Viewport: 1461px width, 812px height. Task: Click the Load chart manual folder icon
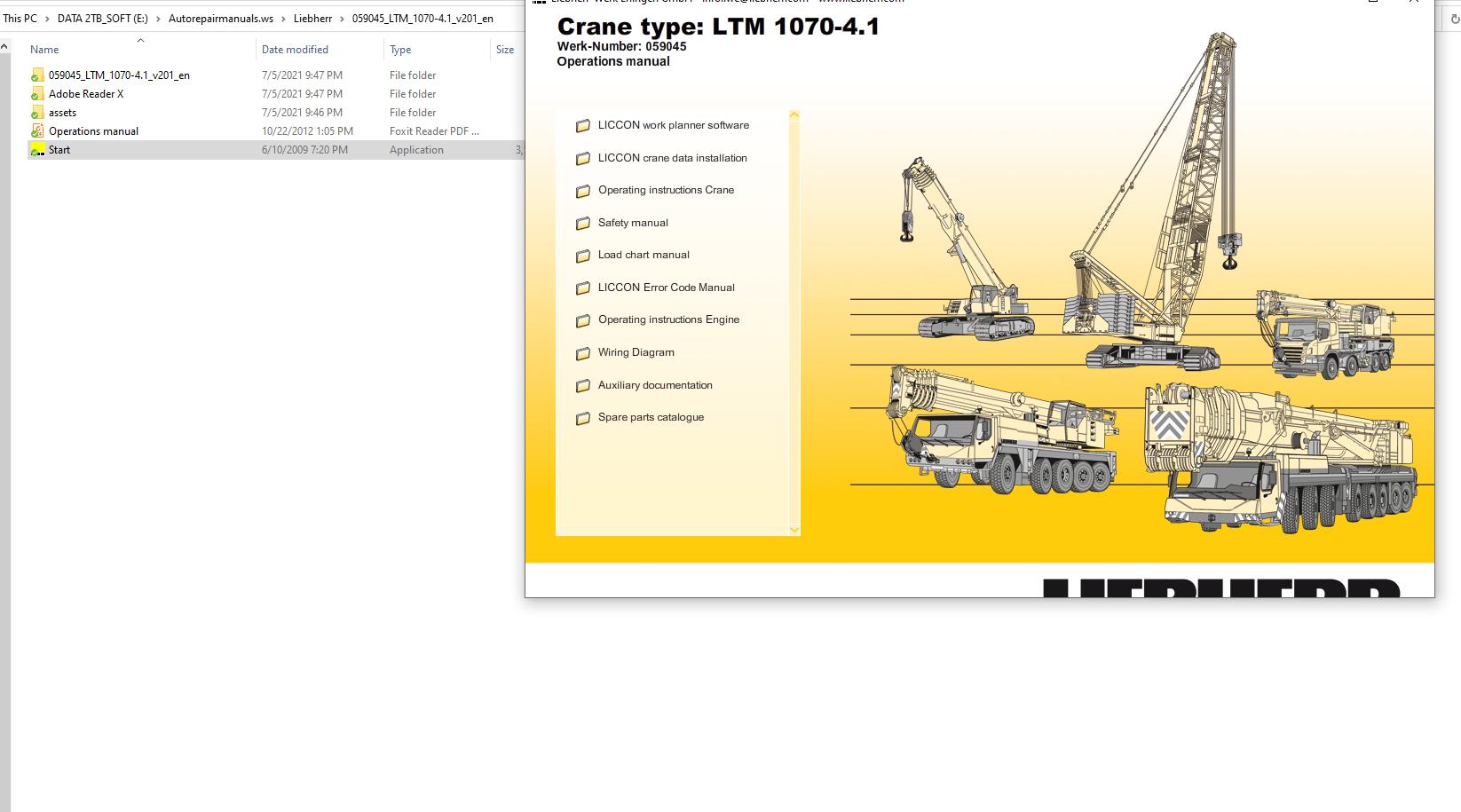(x=584, y=255)
